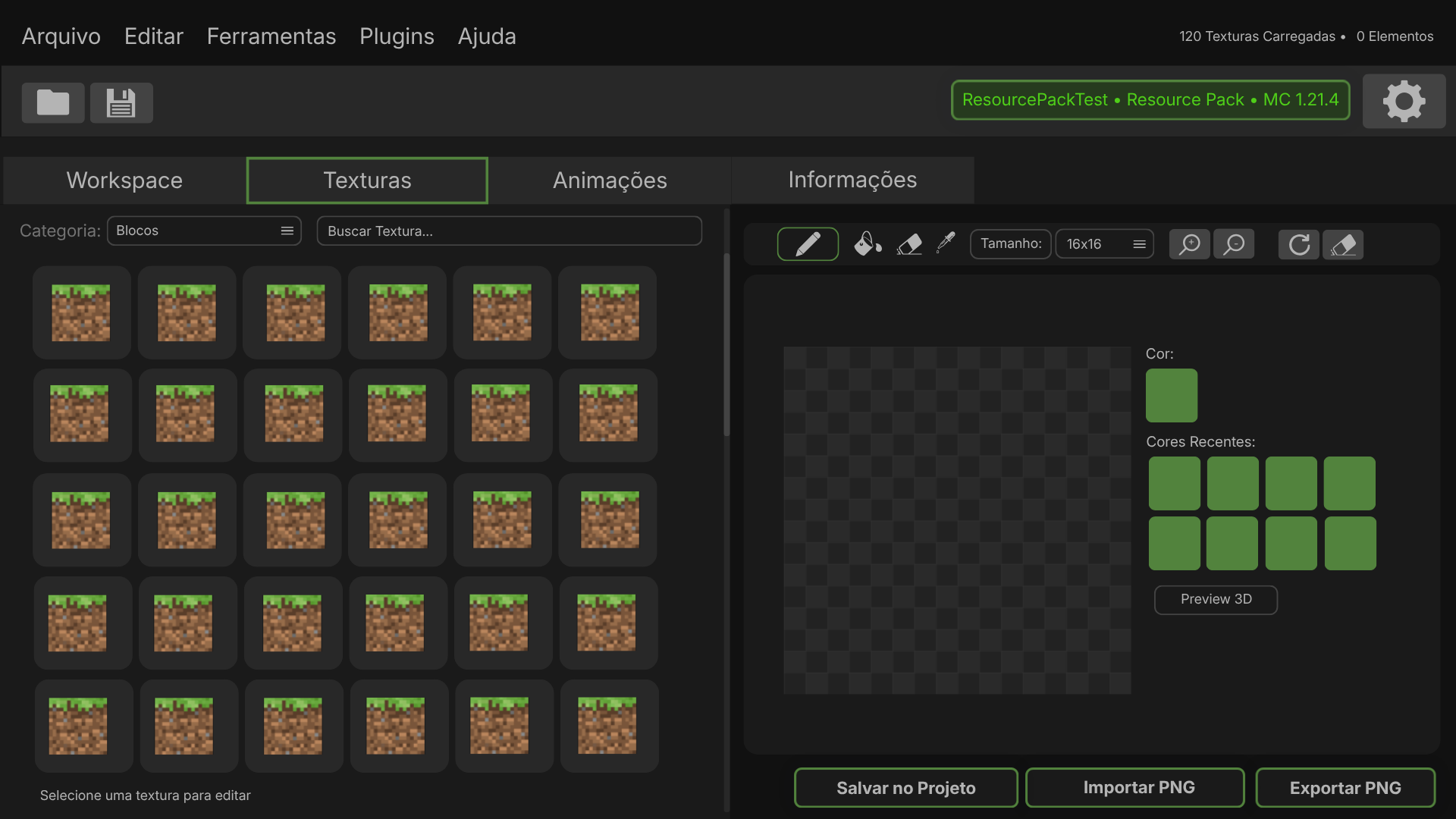This screenshot has width=1456, height=819.
Task: Zoom into the texture canvas
Action: point(1190,243)
